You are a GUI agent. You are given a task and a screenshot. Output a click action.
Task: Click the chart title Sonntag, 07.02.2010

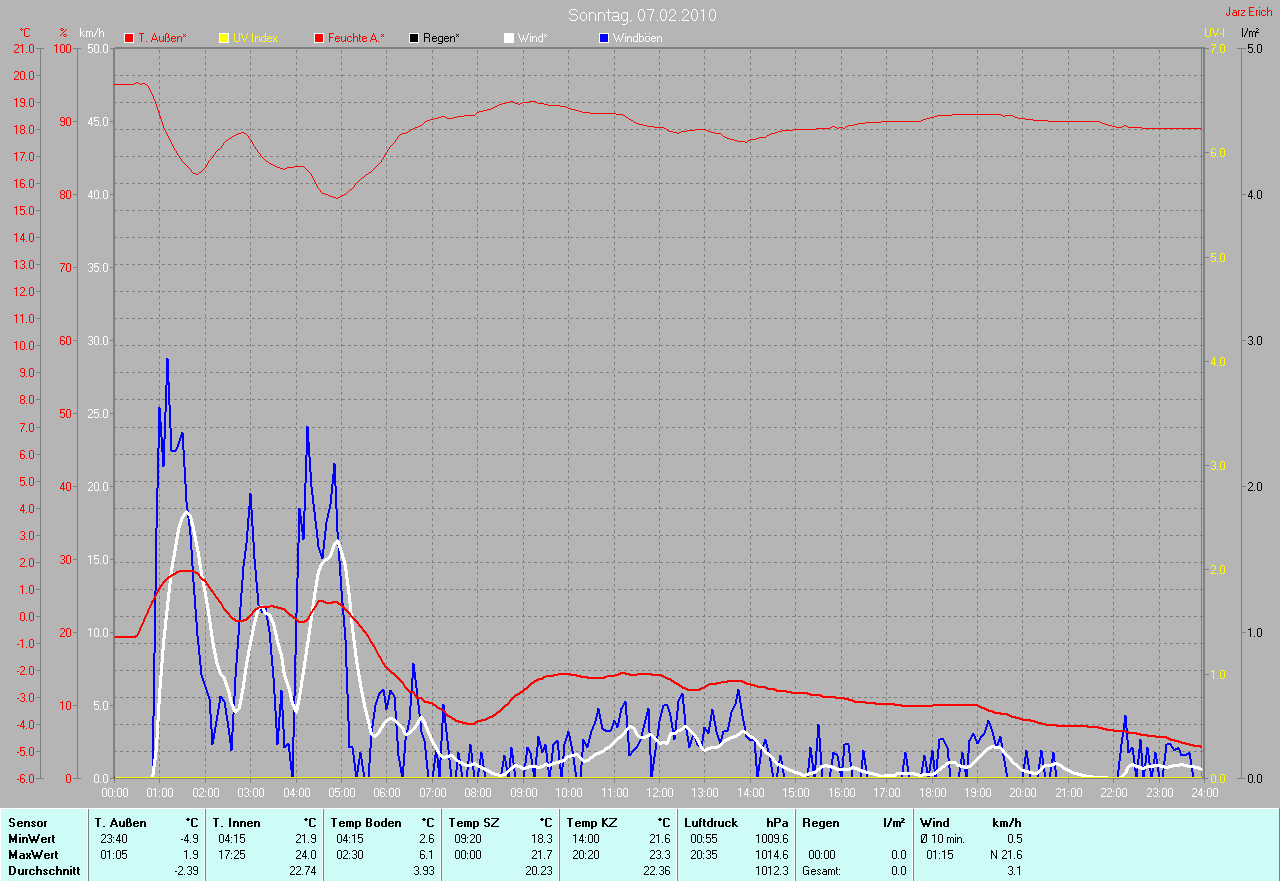pyautogui.click(x=642, y=15)
